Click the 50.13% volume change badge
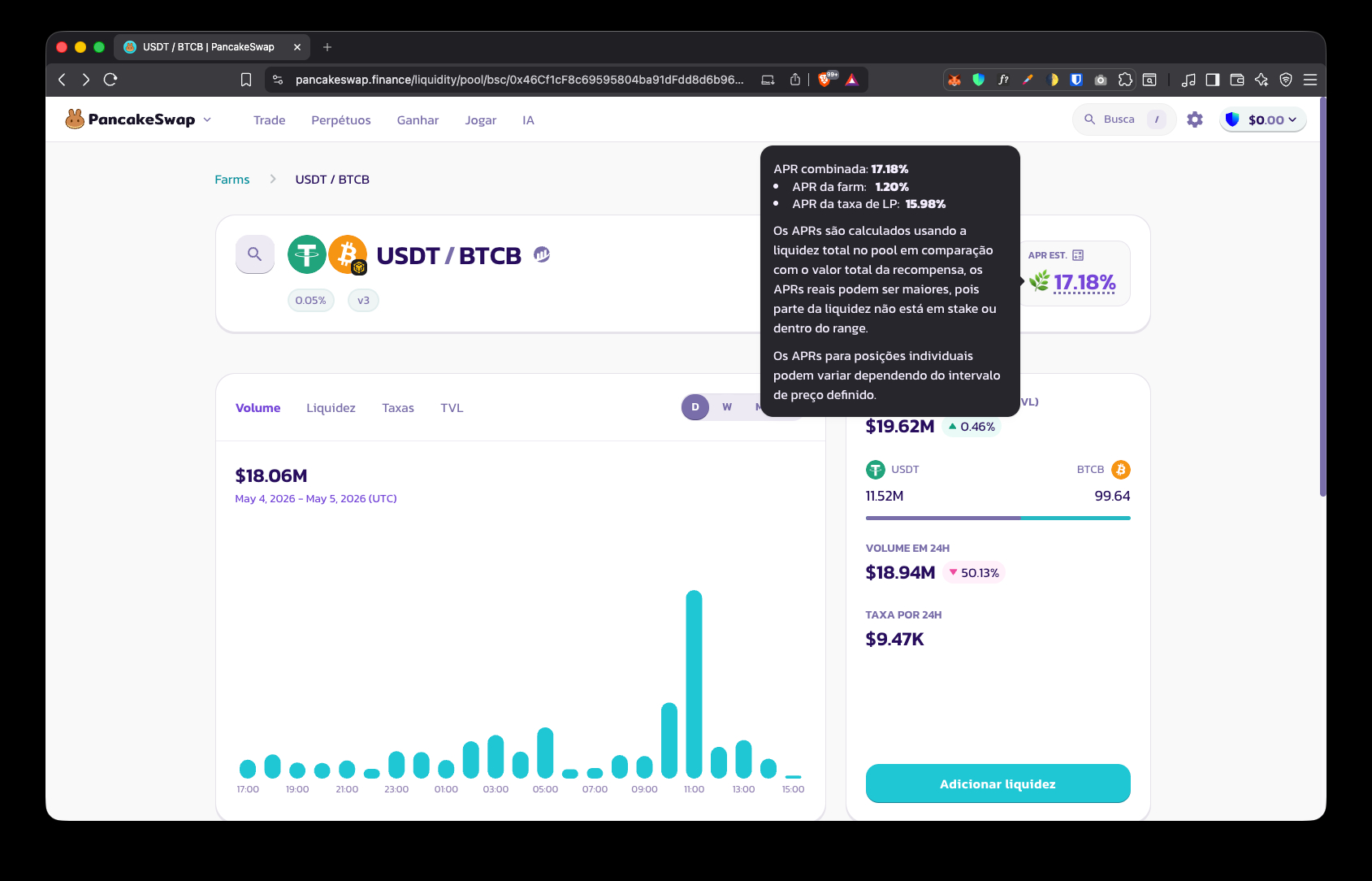Image resolution: width=1372 pixels, height=881 pixels. click(x=974, y=573)
